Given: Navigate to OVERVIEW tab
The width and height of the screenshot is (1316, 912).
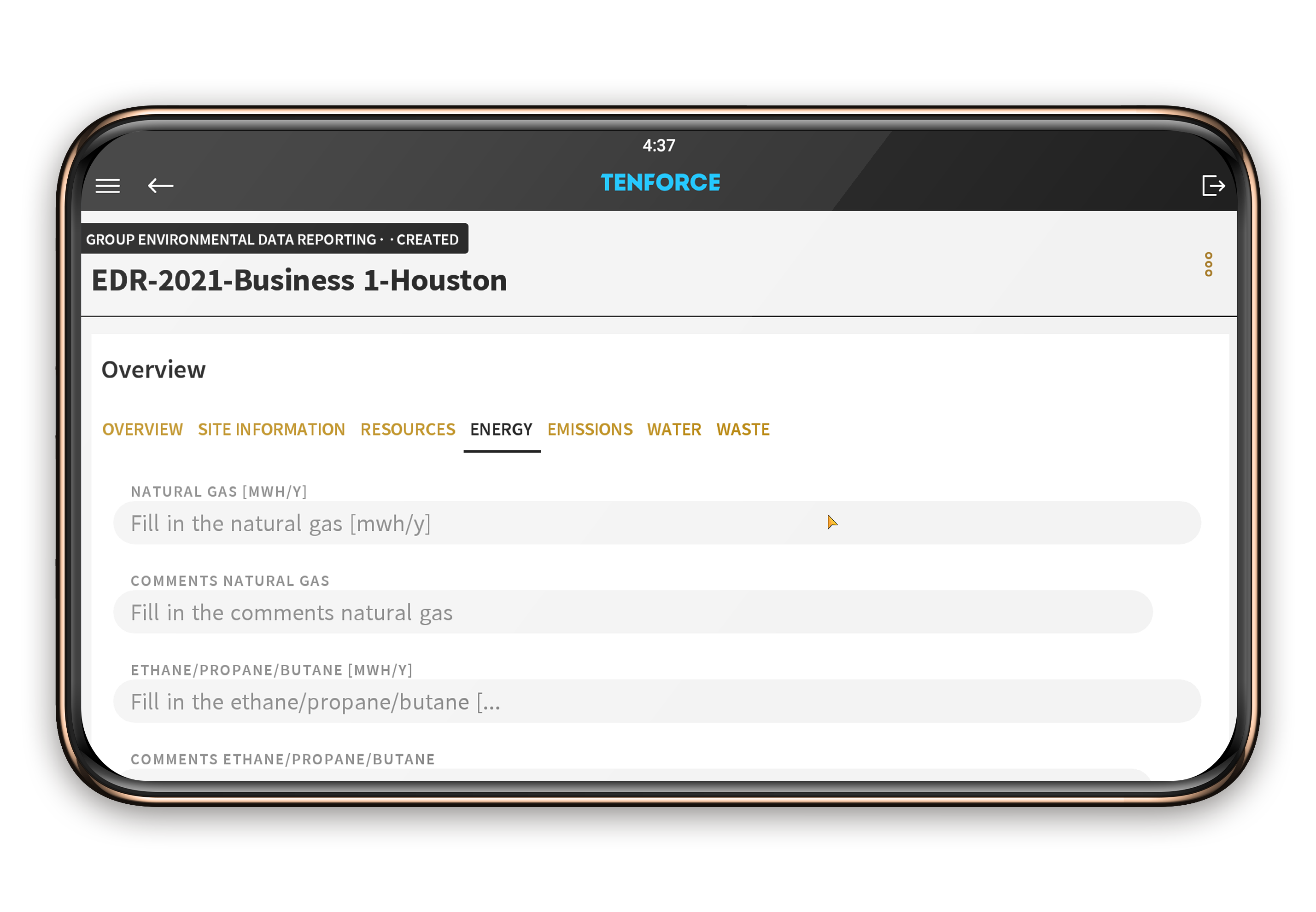Looking at the screenshot, I should (144, 430).
